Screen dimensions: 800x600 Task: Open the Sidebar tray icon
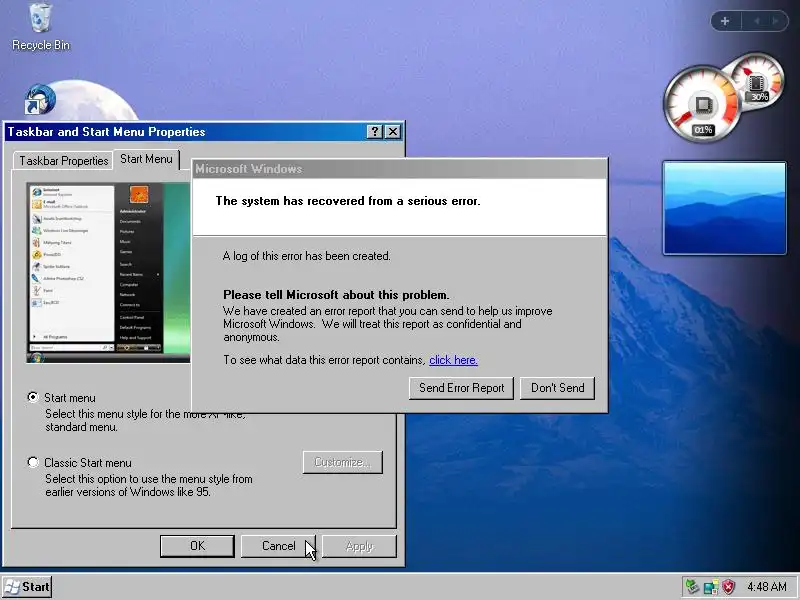pyautogui.click(x=711, y=587)
